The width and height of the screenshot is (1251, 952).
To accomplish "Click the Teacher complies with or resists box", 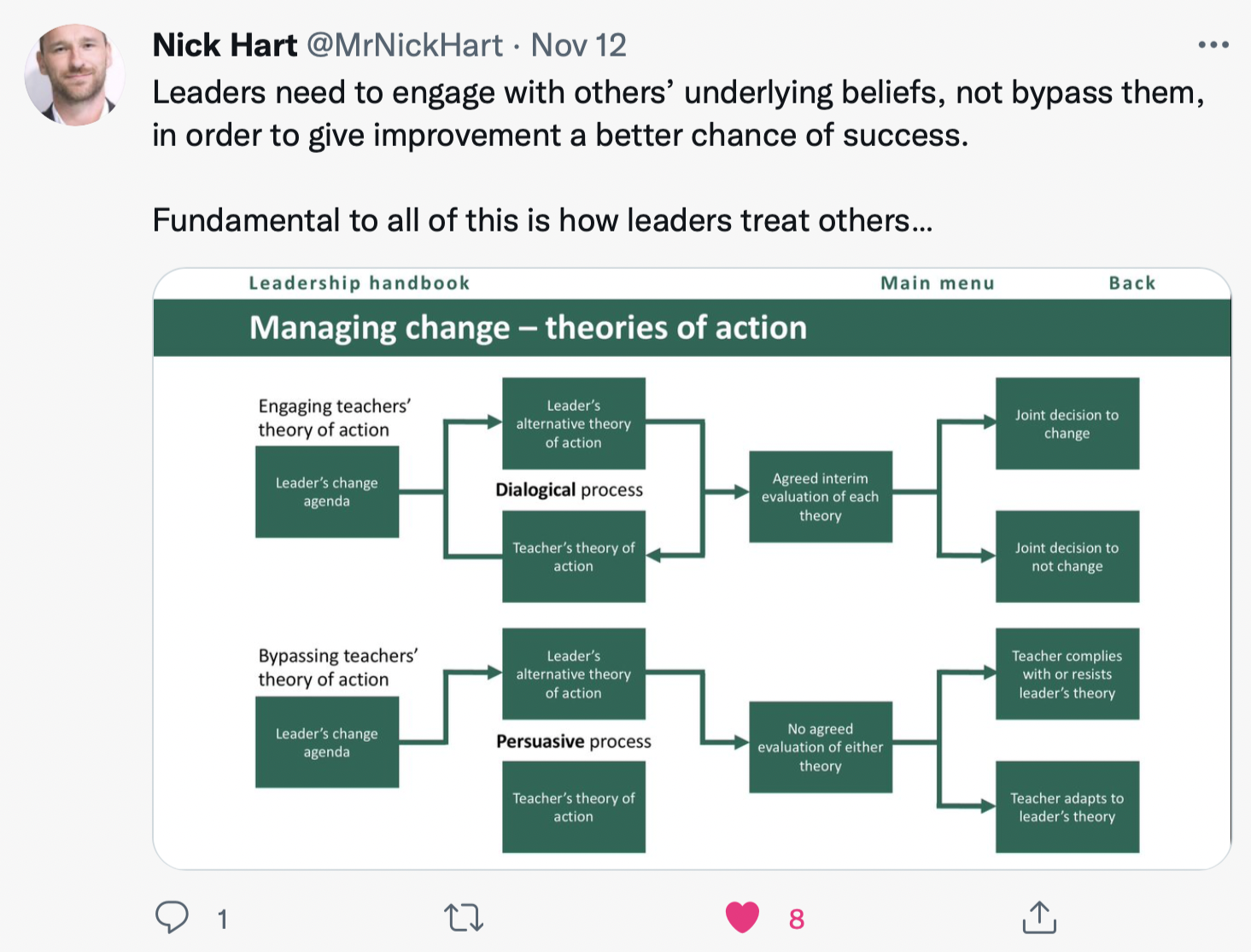I will click(1067, 674).
